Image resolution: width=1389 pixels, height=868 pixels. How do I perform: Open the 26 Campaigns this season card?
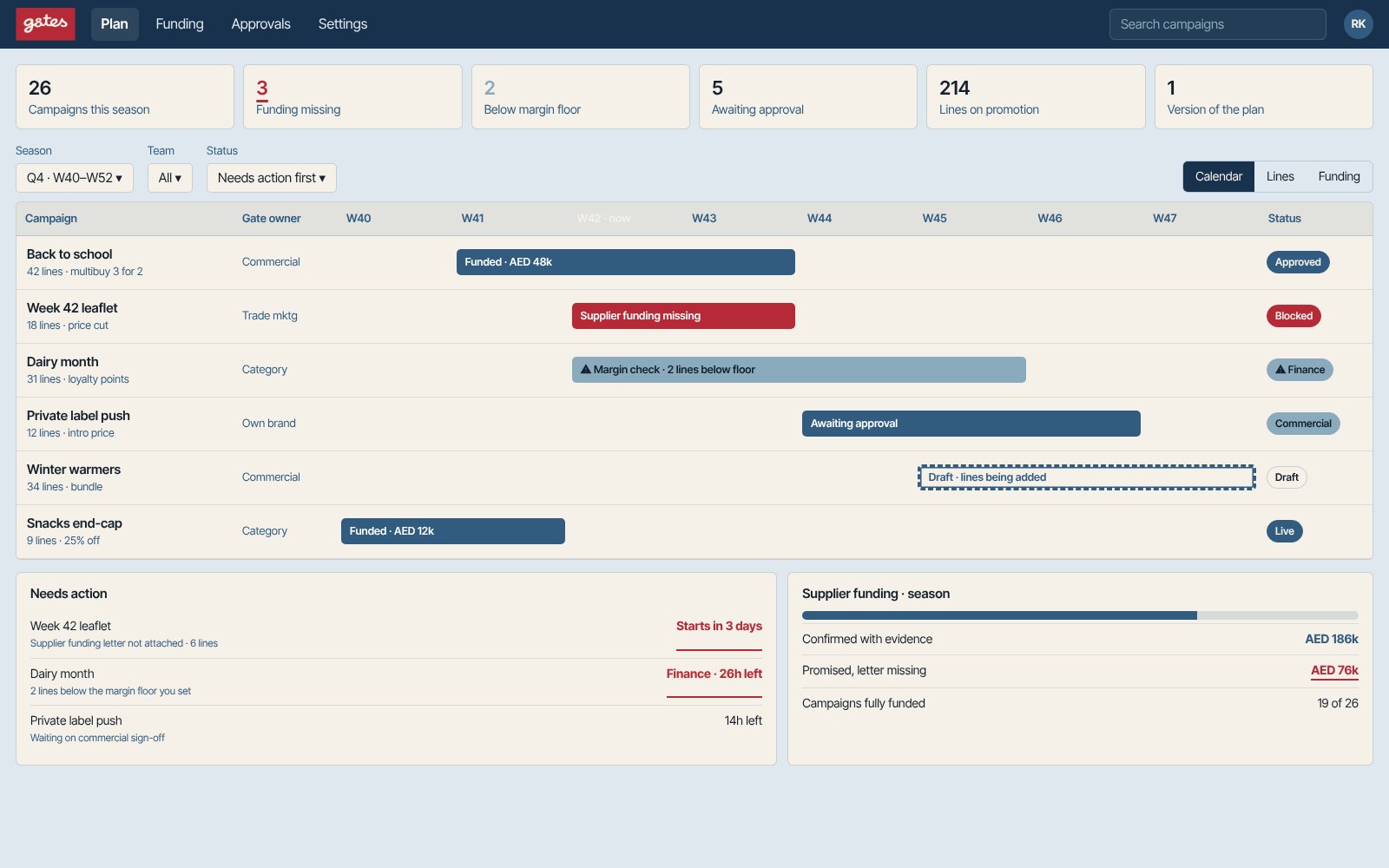coord(125,97)
